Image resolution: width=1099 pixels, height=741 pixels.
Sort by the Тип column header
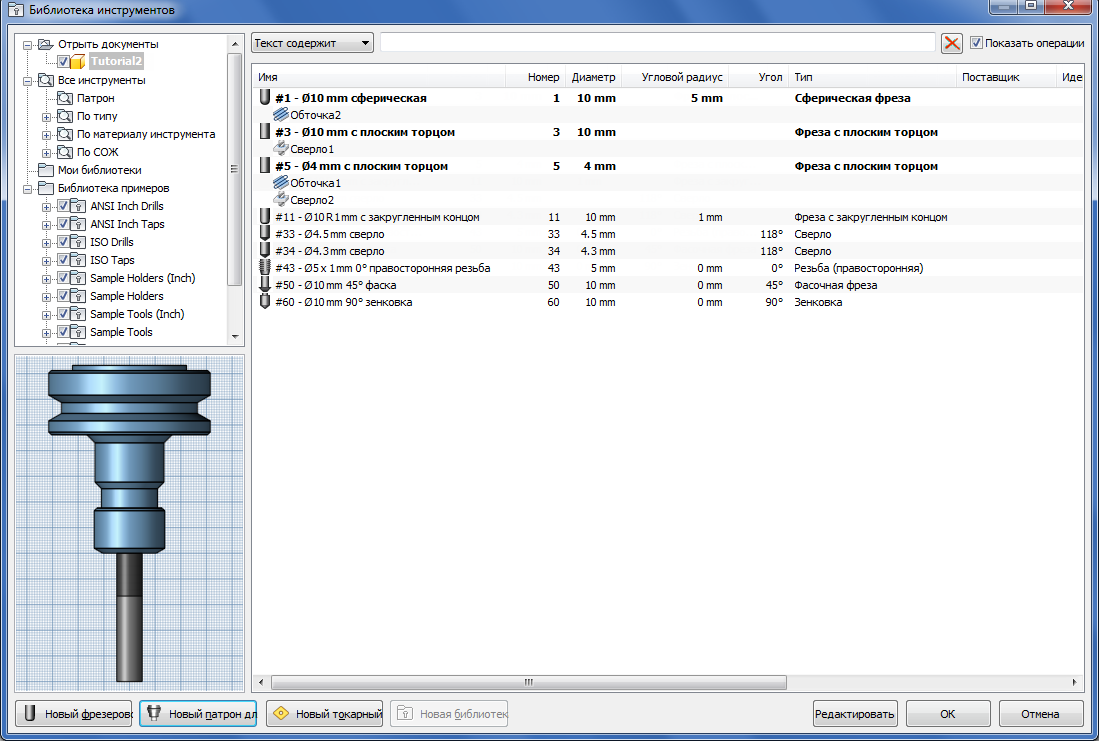[873, 77]
